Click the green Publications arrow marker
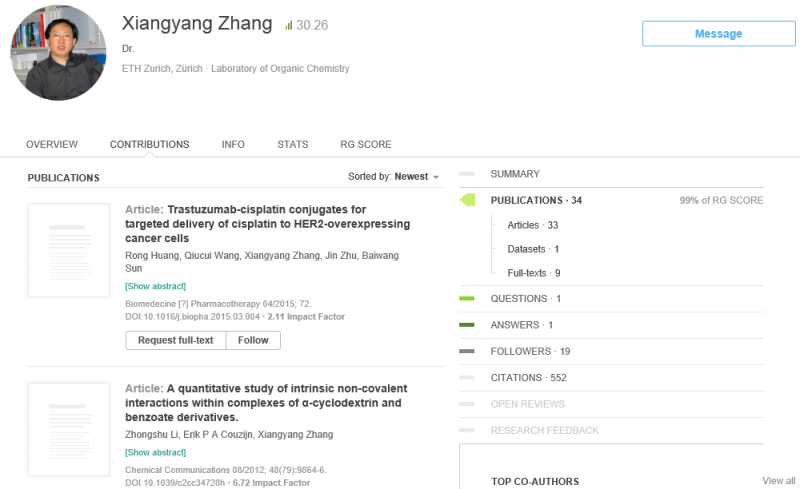800x489 pixels. (x=467, y=201)
